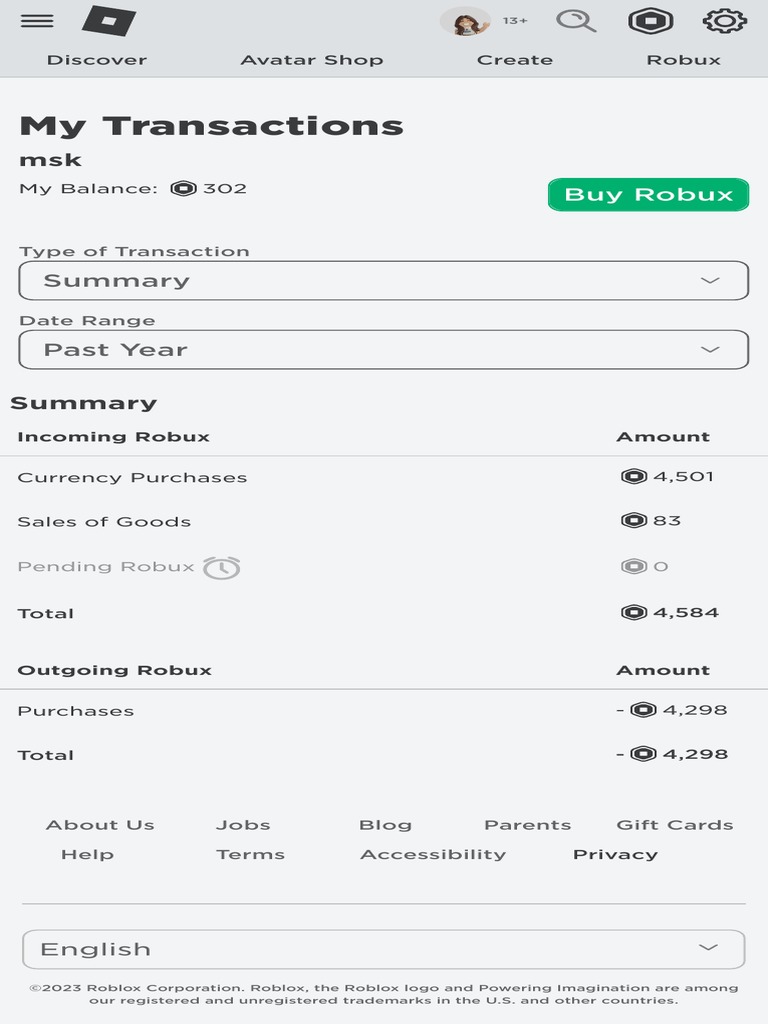This screenshot has width=768, height=1024.
Task: Open the Privacy footer link
Action: pos(615,854)
